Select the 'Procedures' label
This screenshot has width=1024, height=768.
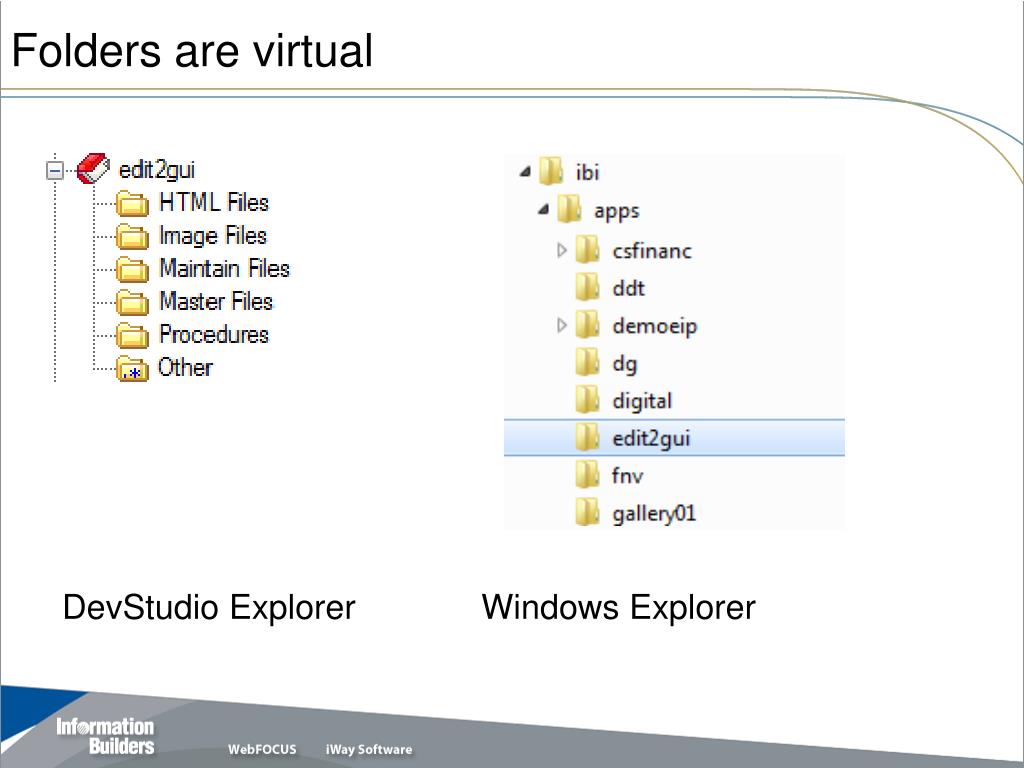(x=214, y=334)
